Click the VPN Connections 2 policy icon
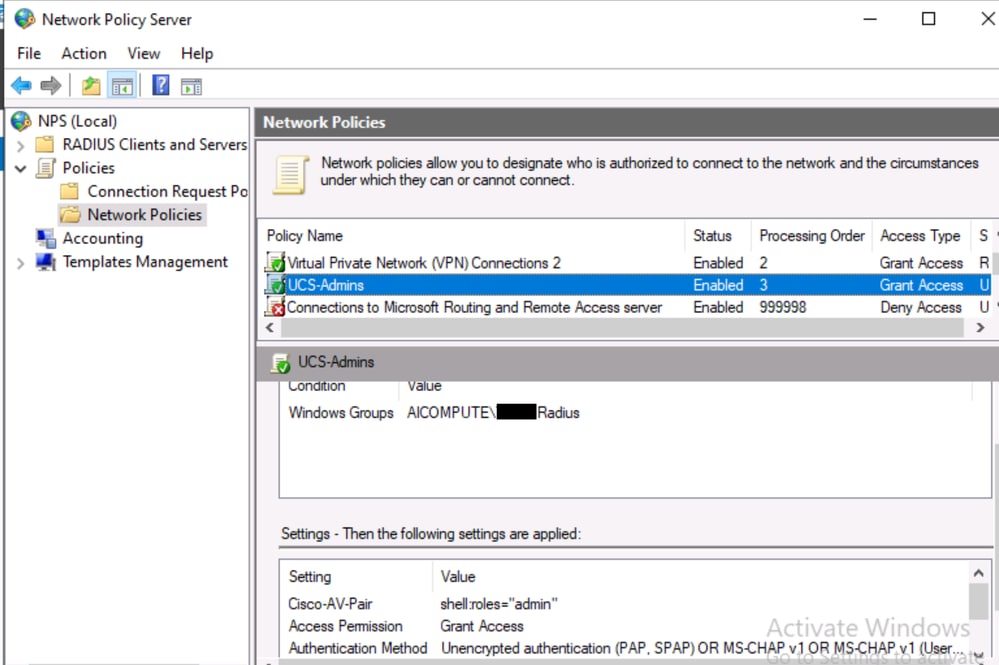 tap(275, 262)
